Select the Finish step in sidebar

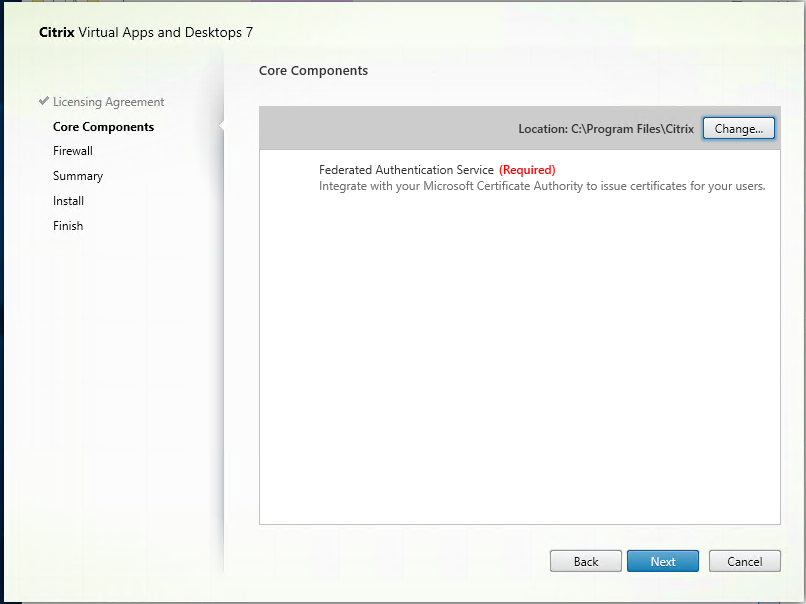[68, 226]
